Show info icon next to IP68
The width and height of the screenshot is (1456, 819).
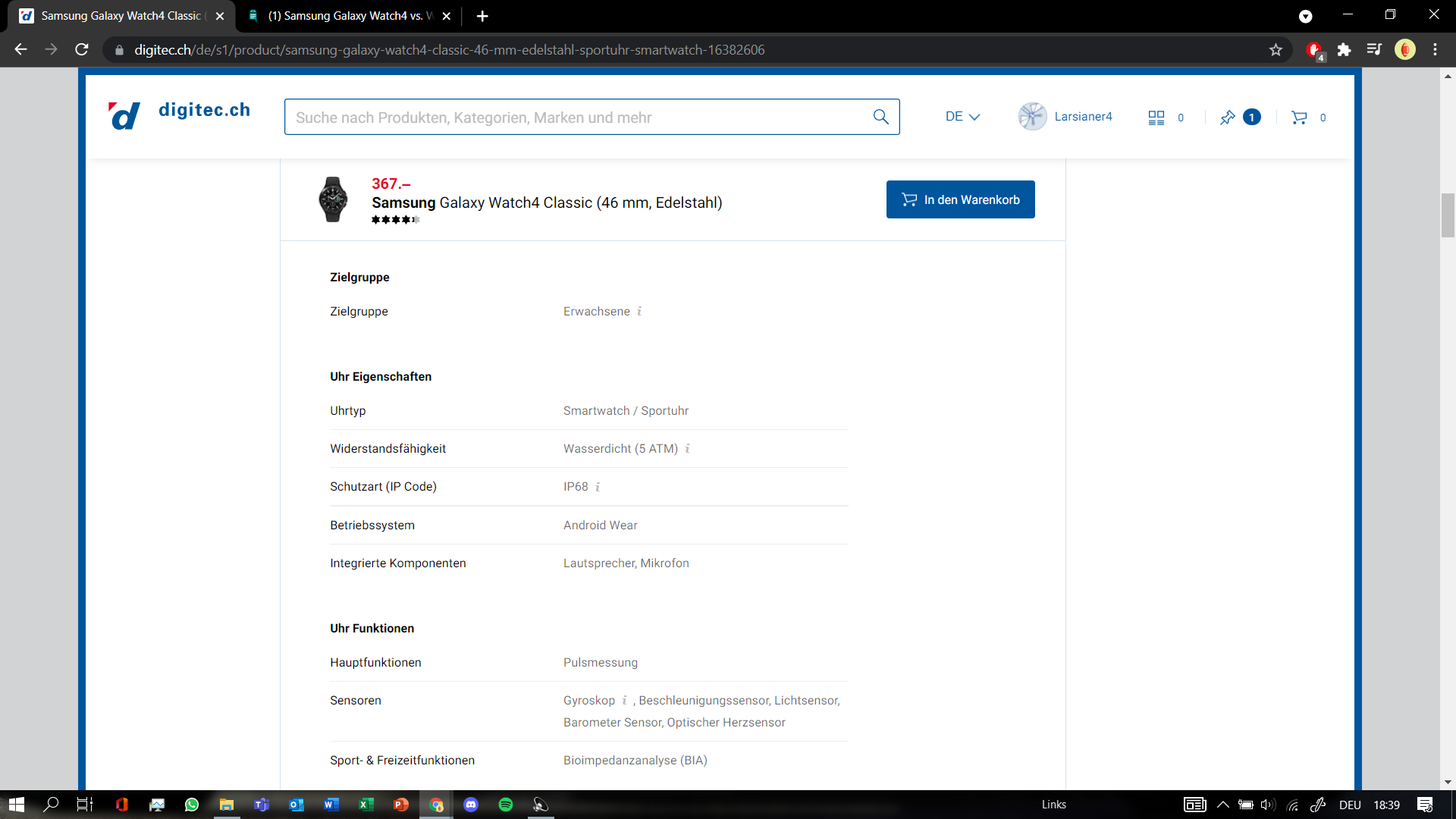point(598,487)
